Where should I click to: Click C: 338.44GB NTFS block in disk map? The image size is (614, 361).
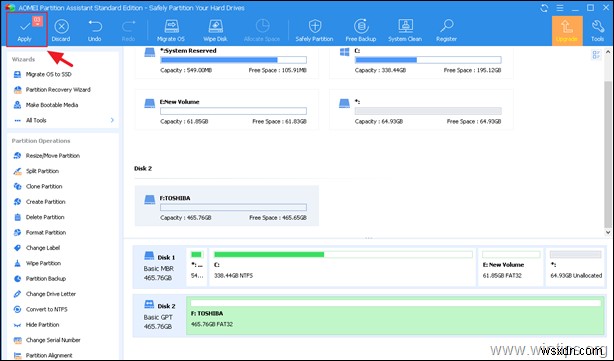(343, 267)
